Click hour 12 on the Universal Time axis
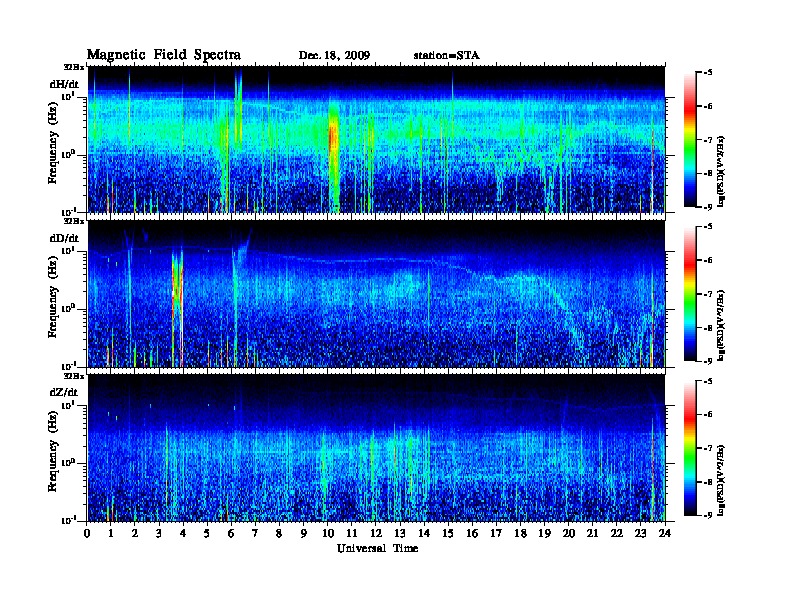Screen dimensions: 792x612 click(376, 533)
